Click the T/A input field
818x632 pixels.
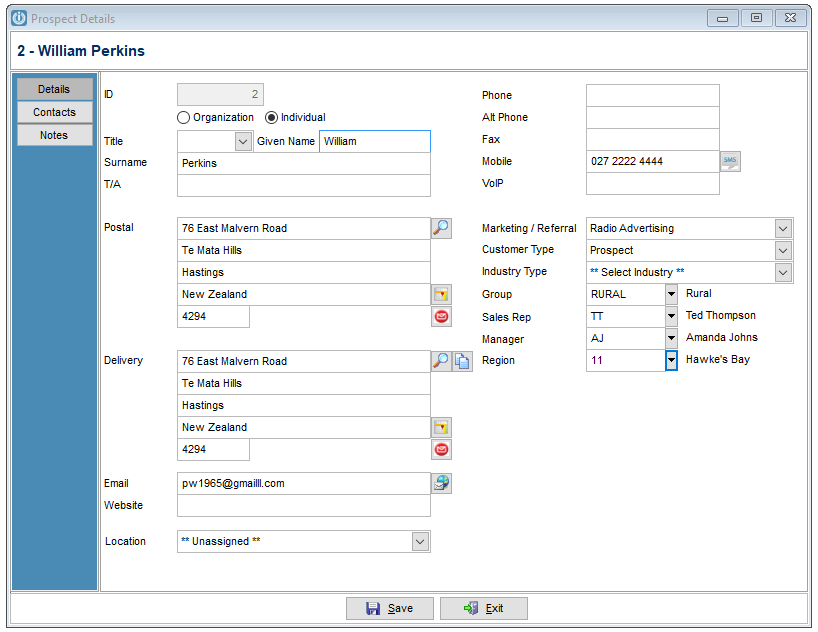tap(304, 185)
